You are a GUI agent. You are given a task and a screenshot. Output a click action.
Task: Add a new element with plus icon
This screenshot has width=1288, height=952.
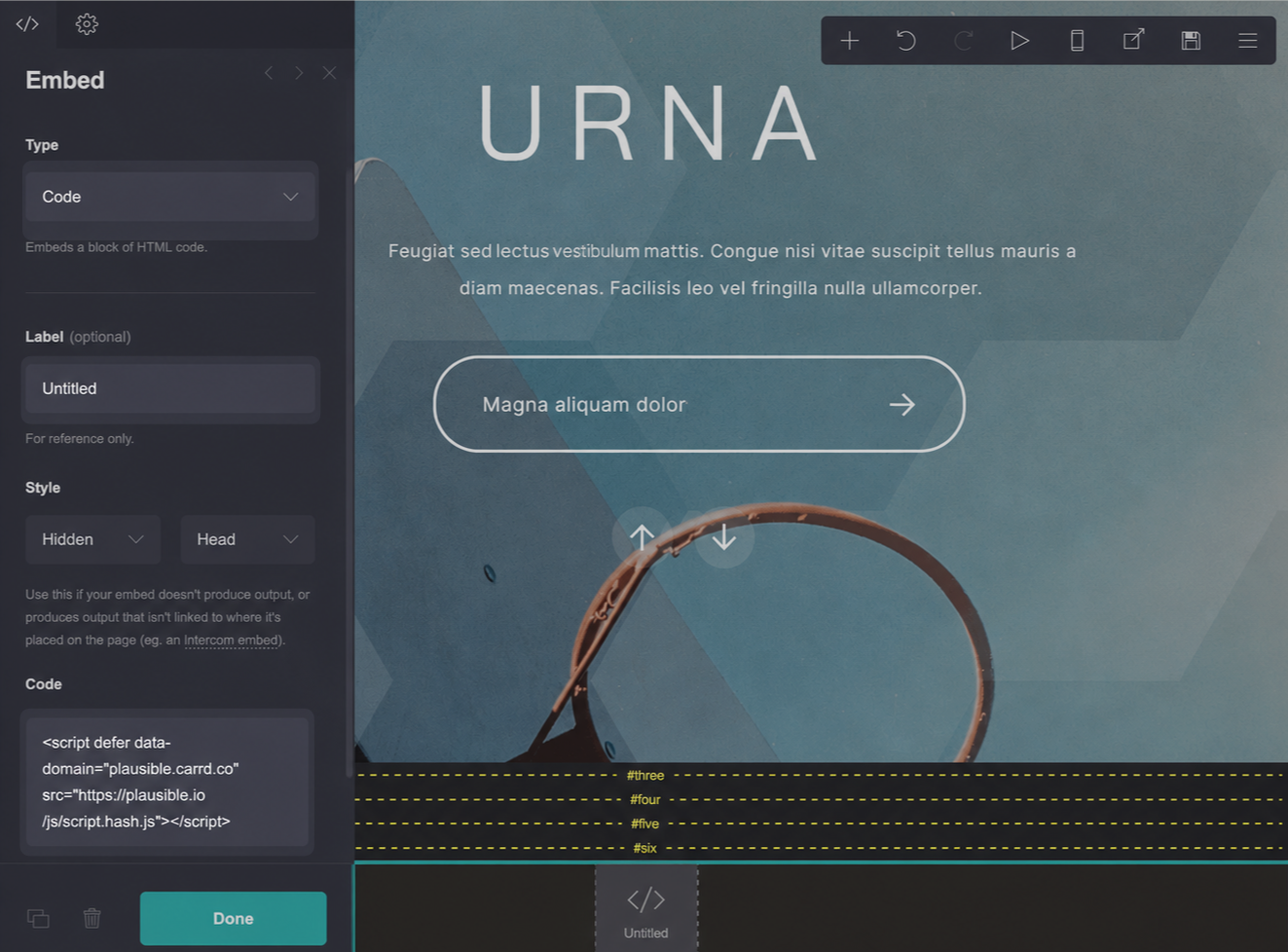click(850, 41)
